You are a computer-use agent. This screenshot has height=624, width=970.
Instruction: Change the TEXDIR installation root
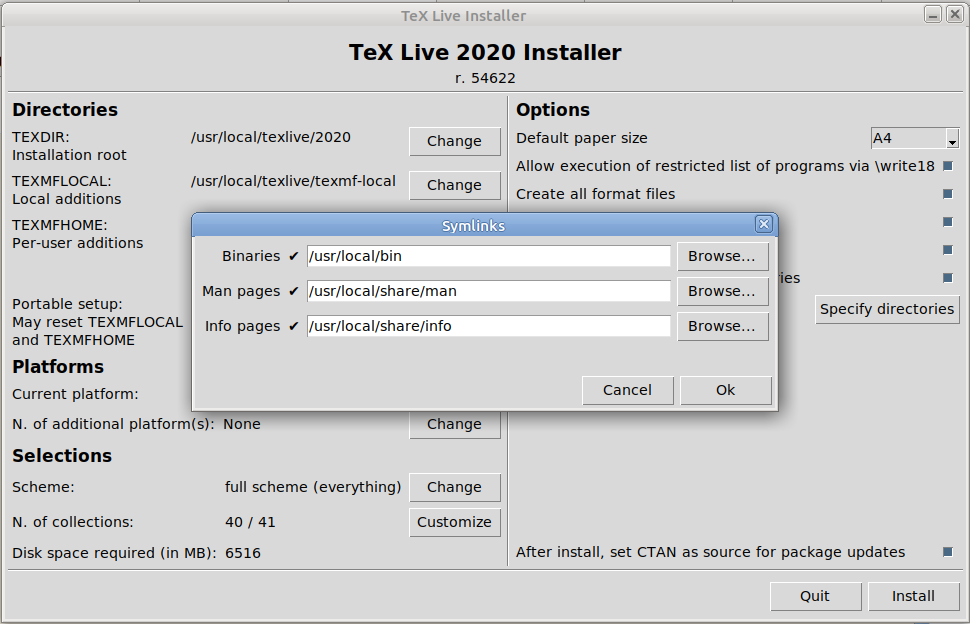point(454,141)
